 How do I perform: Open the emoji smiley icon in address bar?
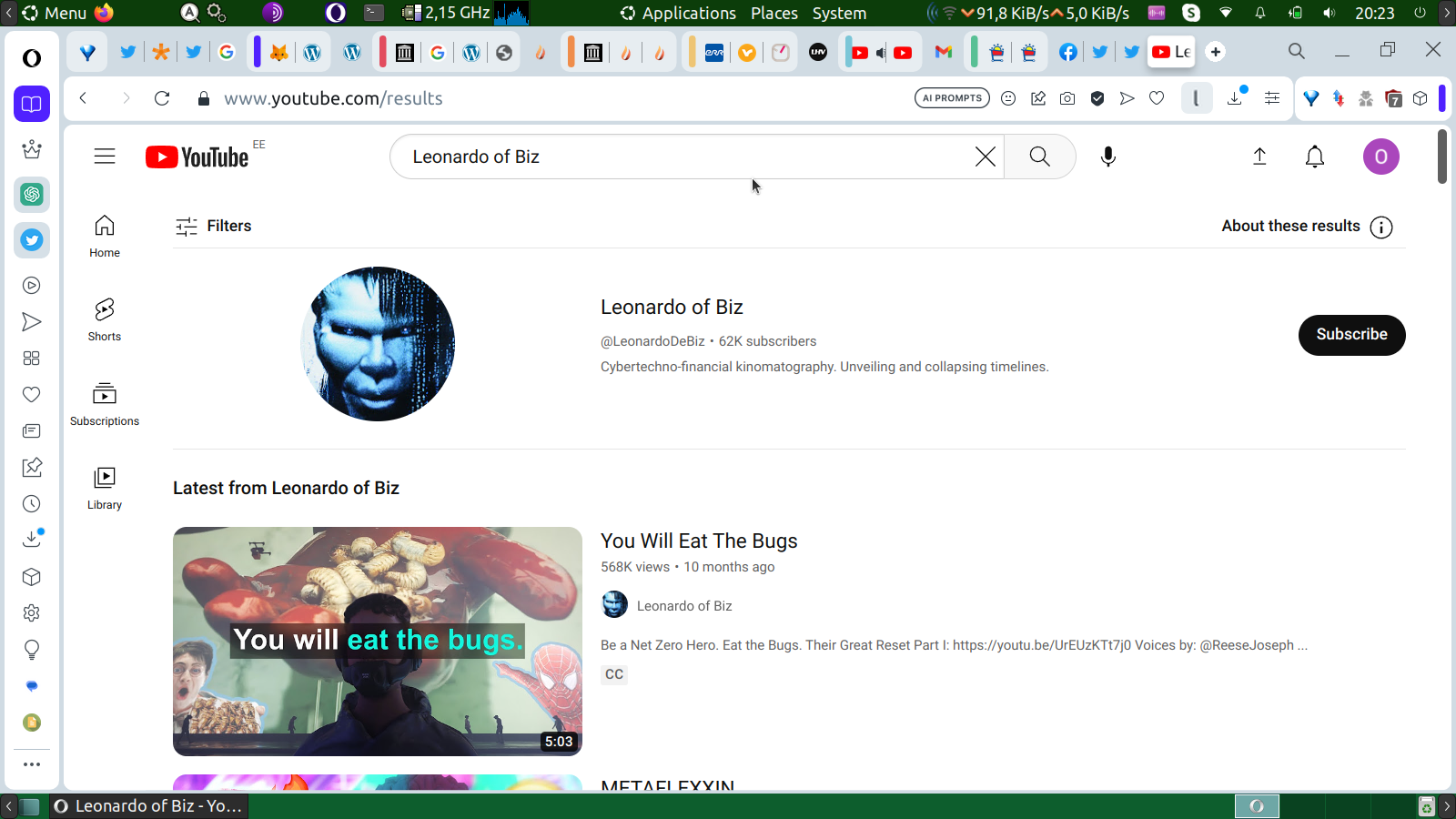(x=1008, y=98)
